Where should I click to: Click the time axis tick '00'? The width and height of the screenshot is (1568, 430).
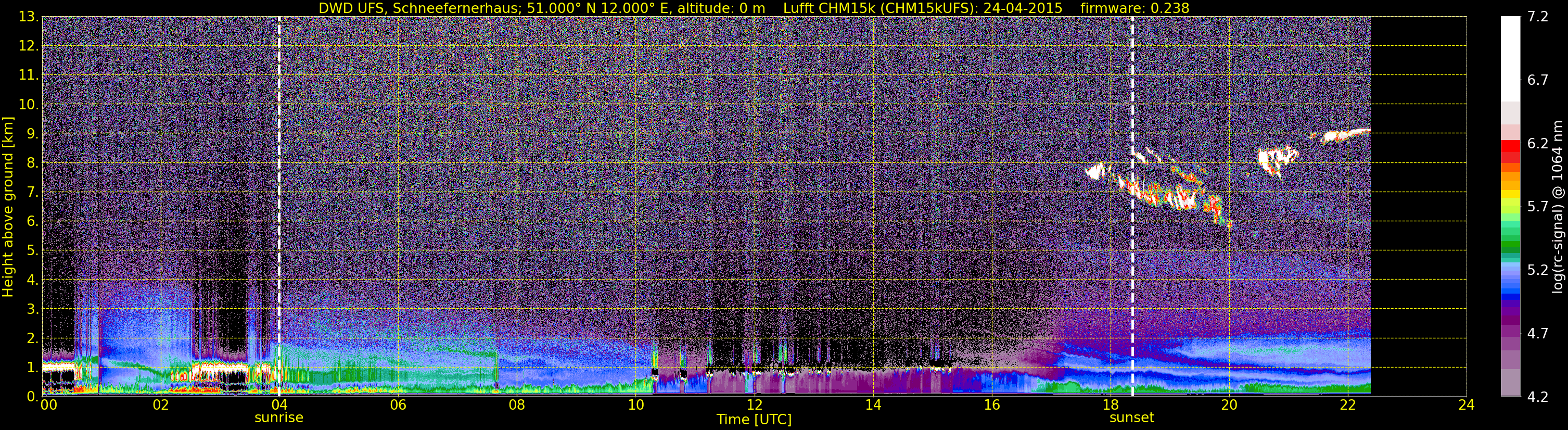pyautogui.click(x=48, y=406)
